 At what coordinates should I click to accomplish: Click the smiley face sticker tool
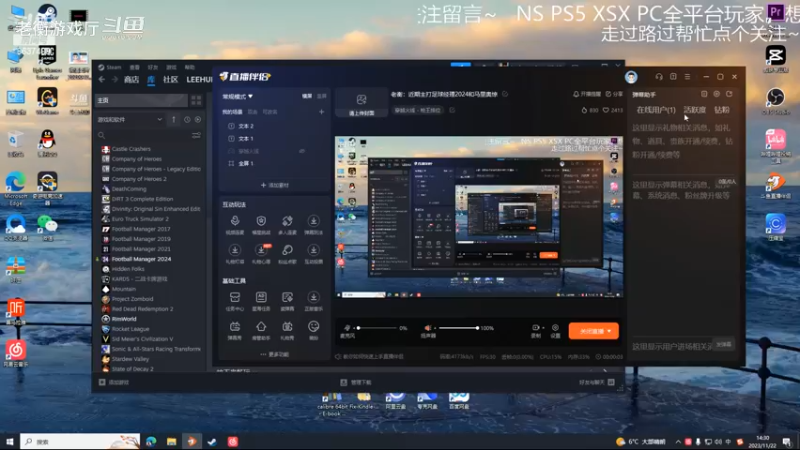pyautogui.click(x=313, y=327)
